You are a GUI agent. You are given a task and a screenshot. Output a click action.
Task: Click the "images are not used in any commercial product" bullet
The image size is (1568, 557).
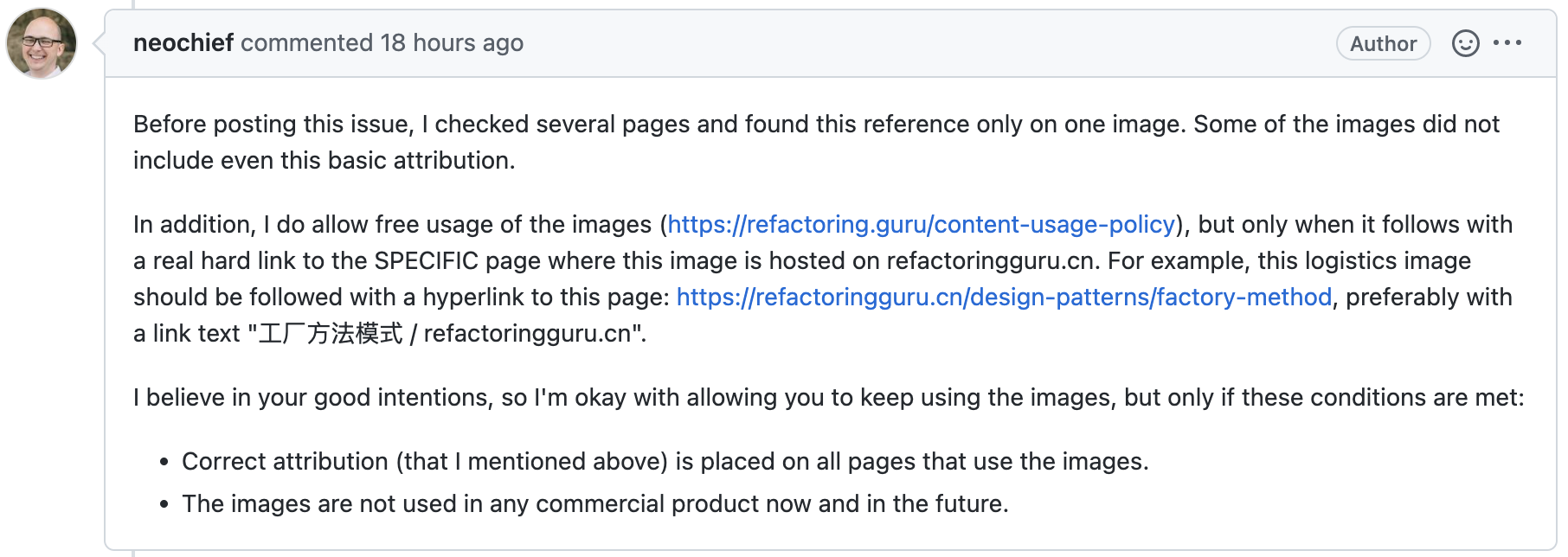click(x=595, y=503)
